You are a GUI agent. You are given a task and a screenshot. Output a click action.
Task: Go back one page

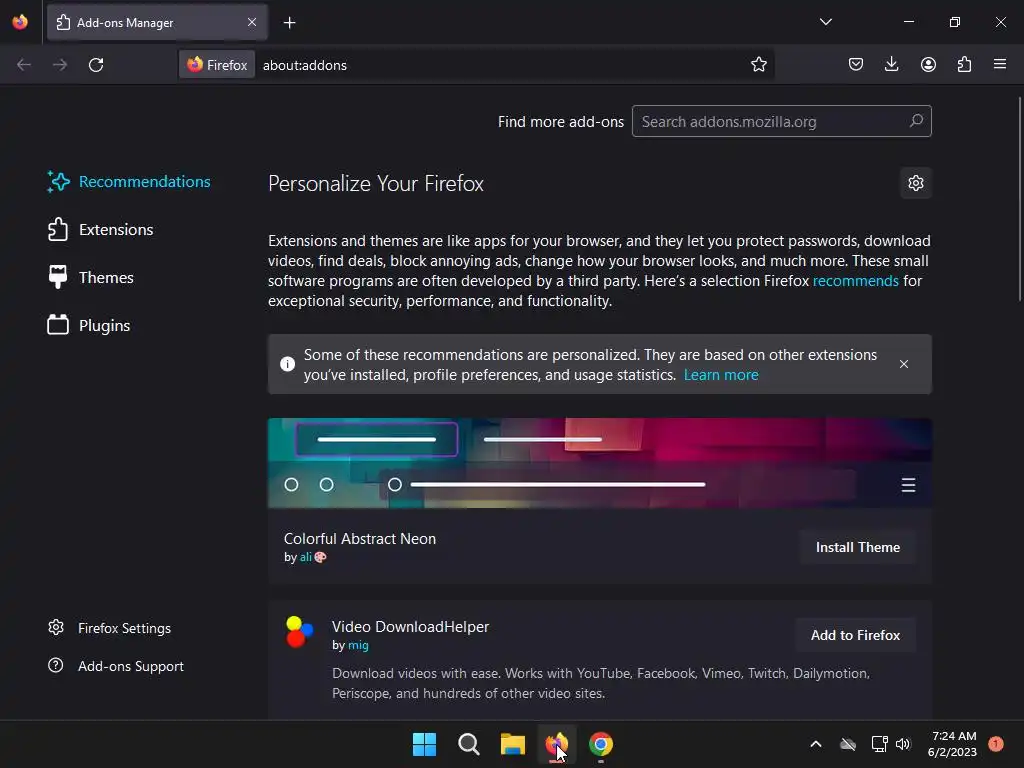pos(24,65)
